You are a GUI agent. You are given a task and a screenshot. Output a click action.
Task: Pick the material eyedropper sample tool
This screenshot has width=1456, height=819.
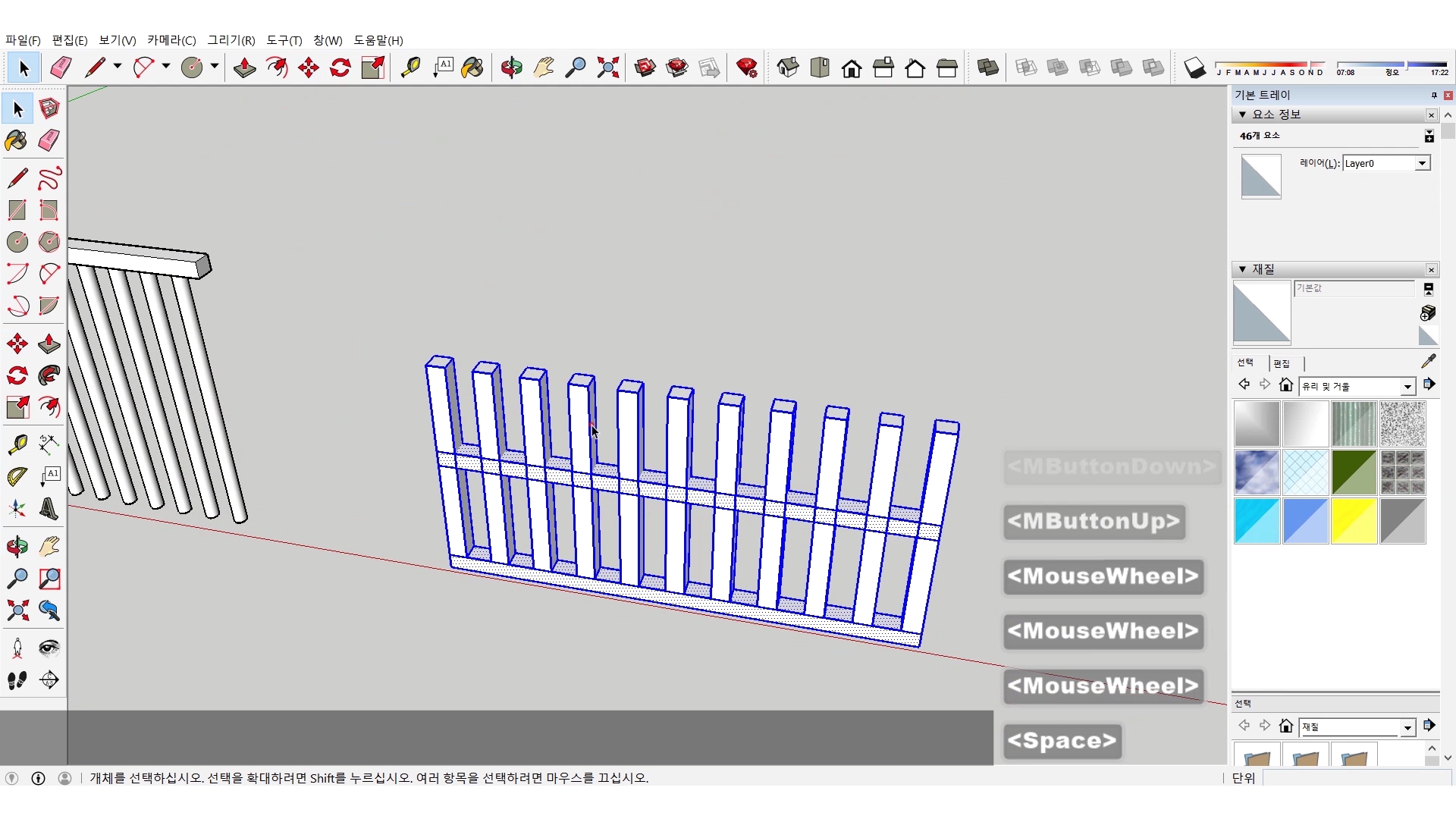tap(1428, 361)
